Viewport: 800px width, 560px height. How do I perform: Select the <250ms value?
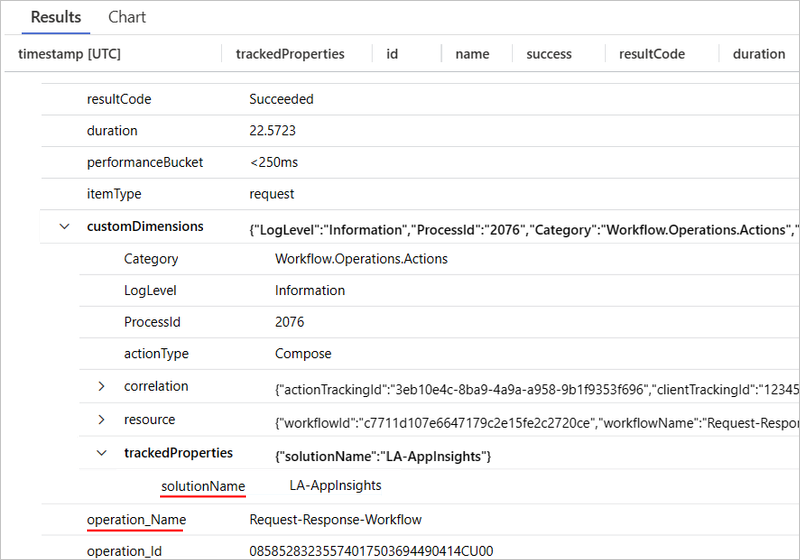pos(273,162)
